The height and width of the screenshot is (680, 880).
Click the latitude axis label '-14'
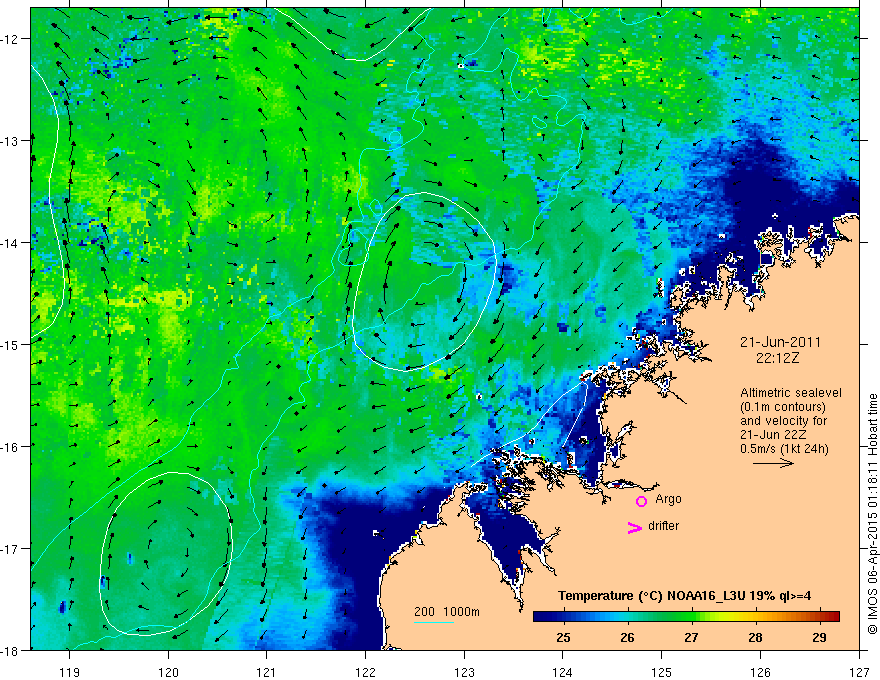[x=11, y=243]
